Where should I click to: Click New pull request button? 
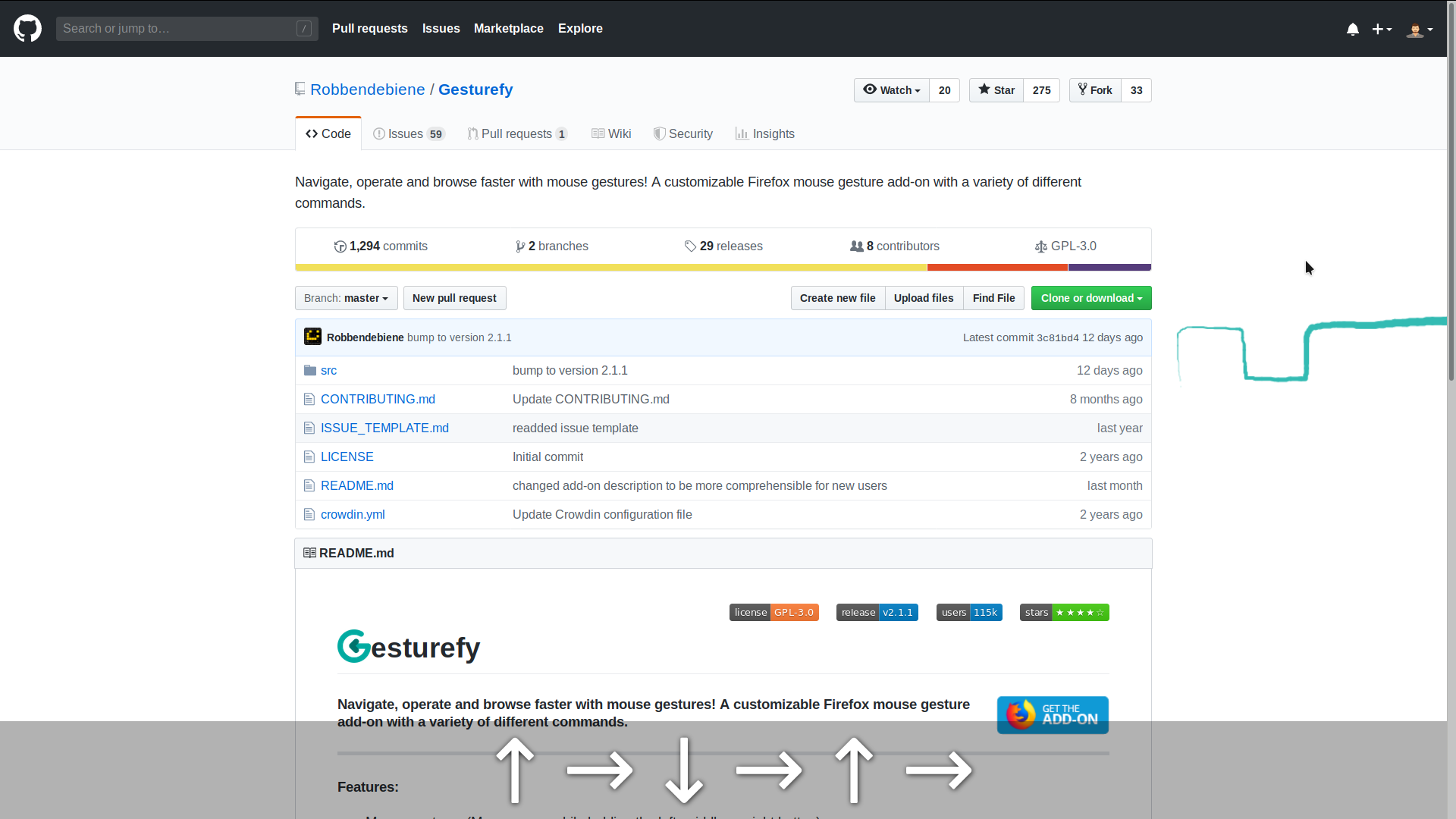point(454,298)
